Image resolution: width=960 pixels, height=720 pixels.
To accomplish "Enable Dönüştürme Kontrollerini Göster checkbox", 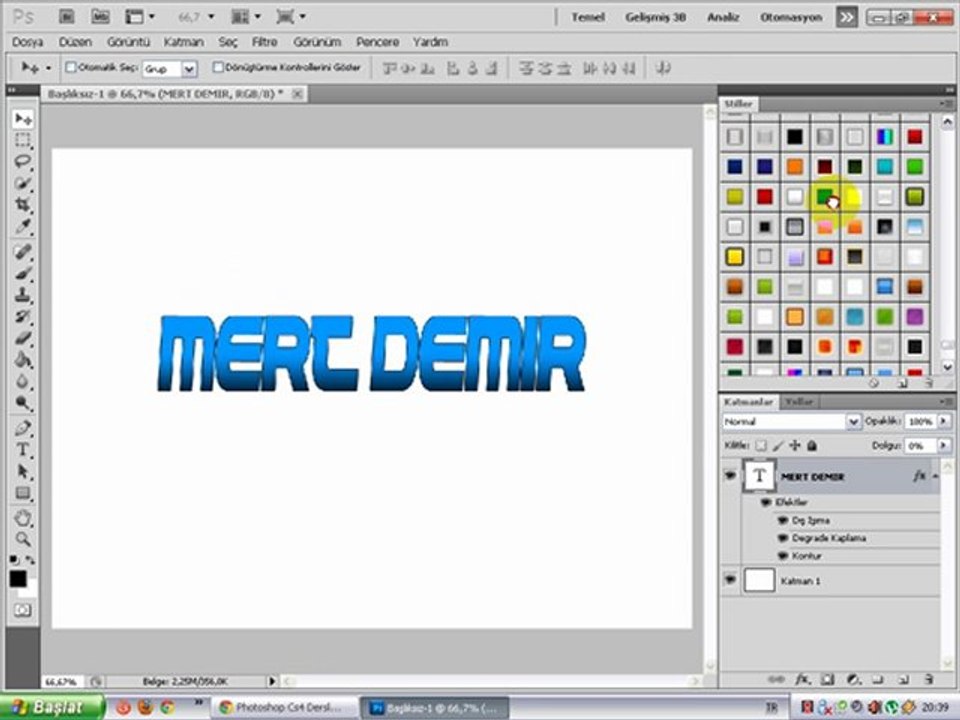I will pyautogui.click(x=217, y=67).
